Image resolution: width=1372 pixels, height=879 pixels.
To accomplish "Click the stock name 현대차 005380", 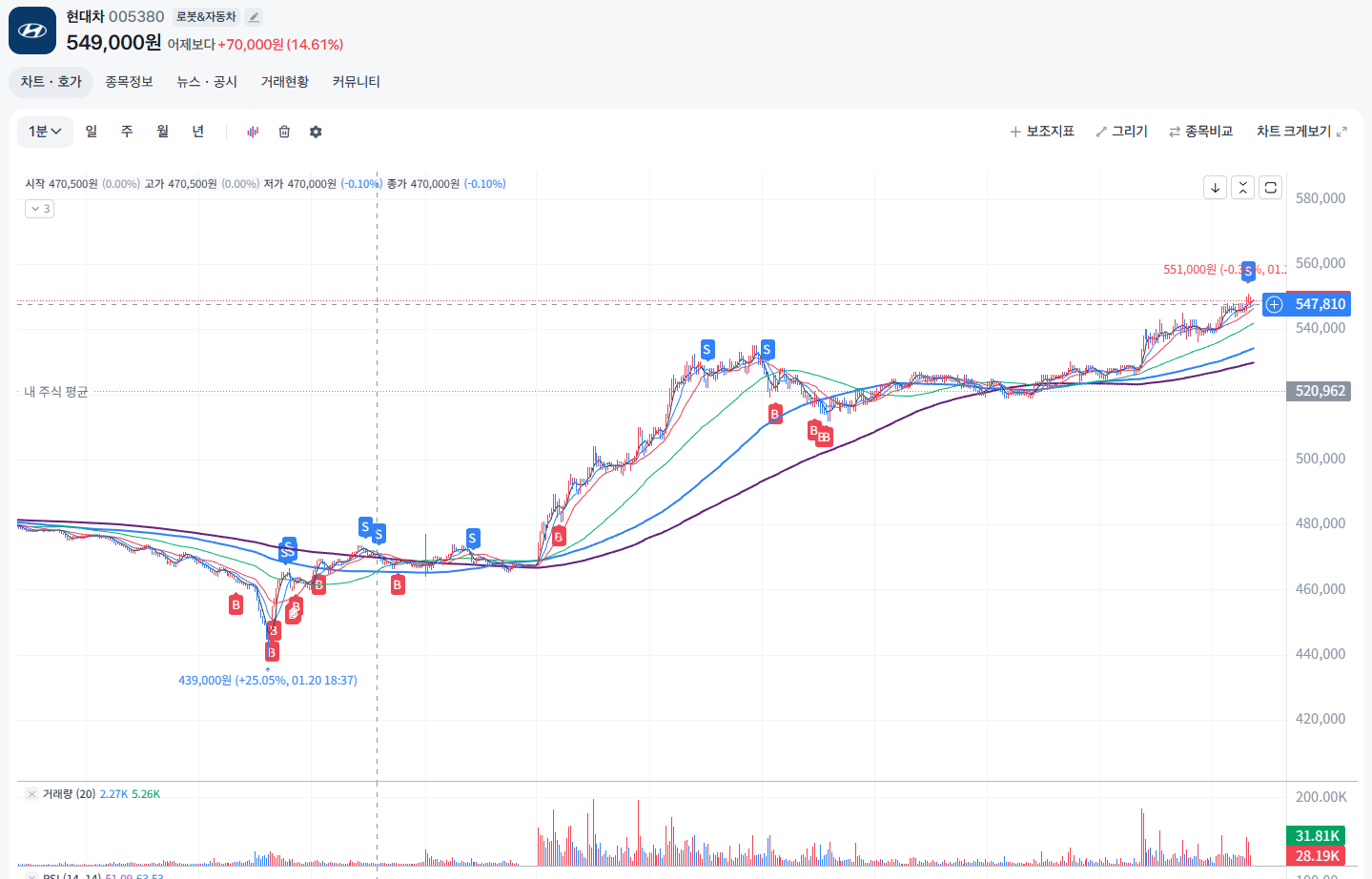I will click(115, 16).
